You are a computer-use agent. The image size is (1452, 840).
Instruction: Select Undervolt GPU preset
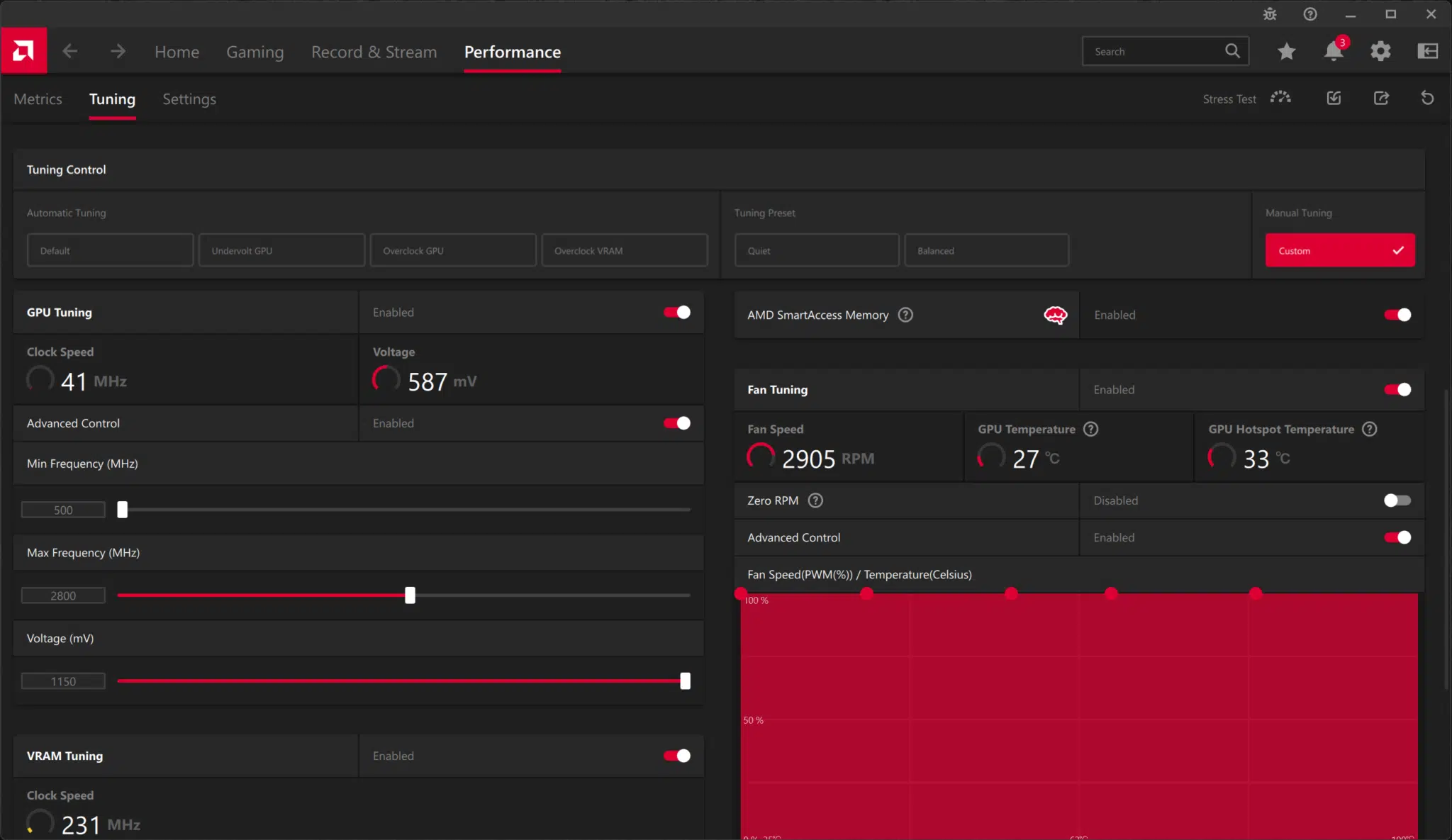pos(281,250)
